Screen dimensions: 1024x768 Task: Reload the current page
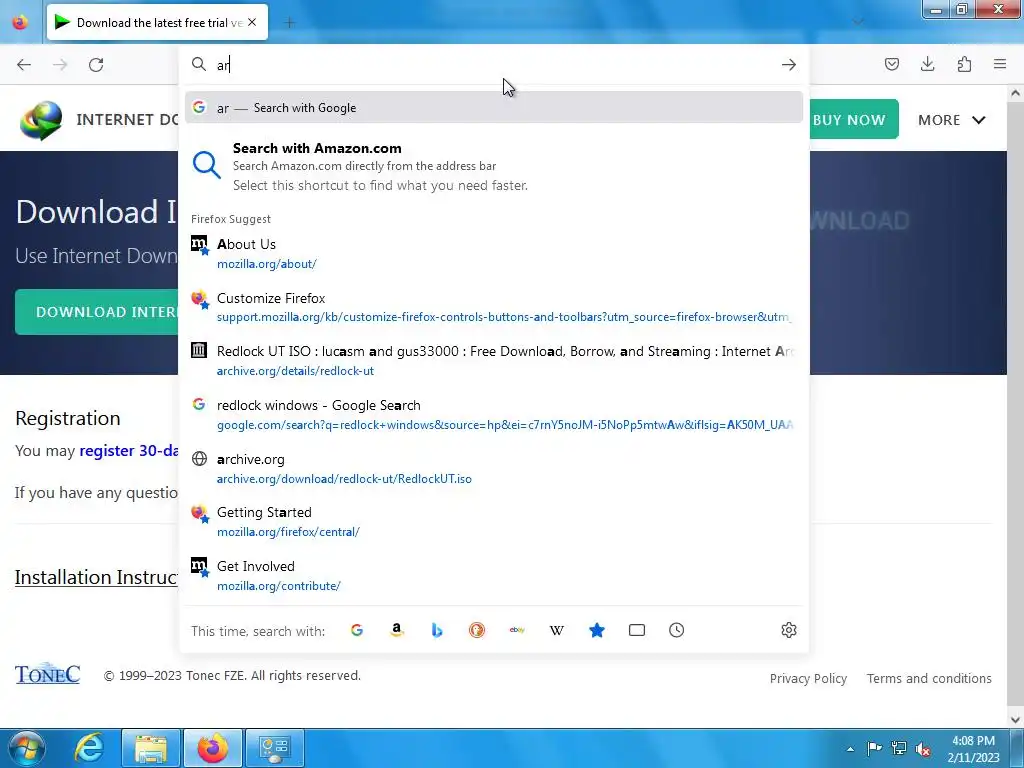(96, 65)
